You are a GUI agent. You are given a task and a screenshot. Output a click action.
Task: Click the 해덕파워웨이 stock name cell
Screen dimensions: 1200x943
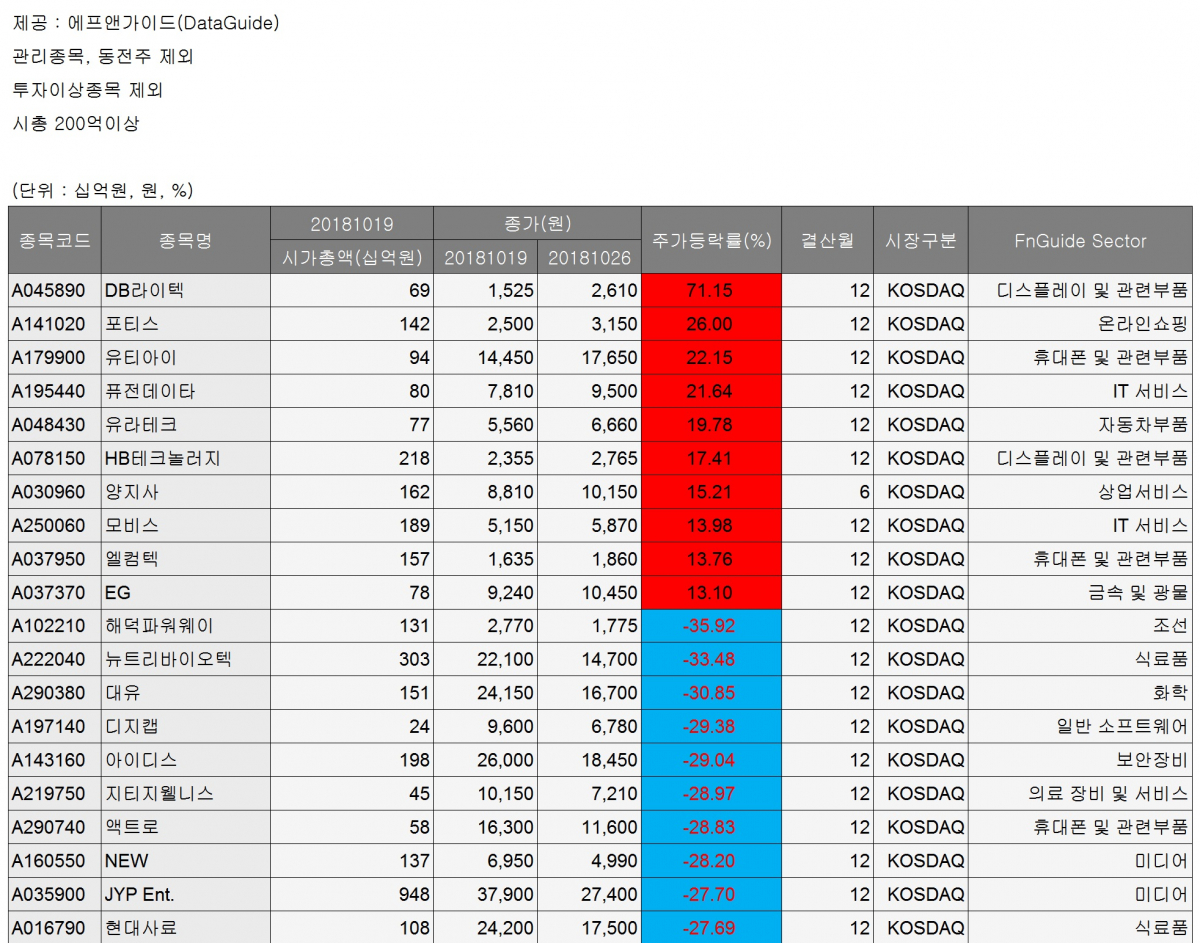tap(185, 626)
